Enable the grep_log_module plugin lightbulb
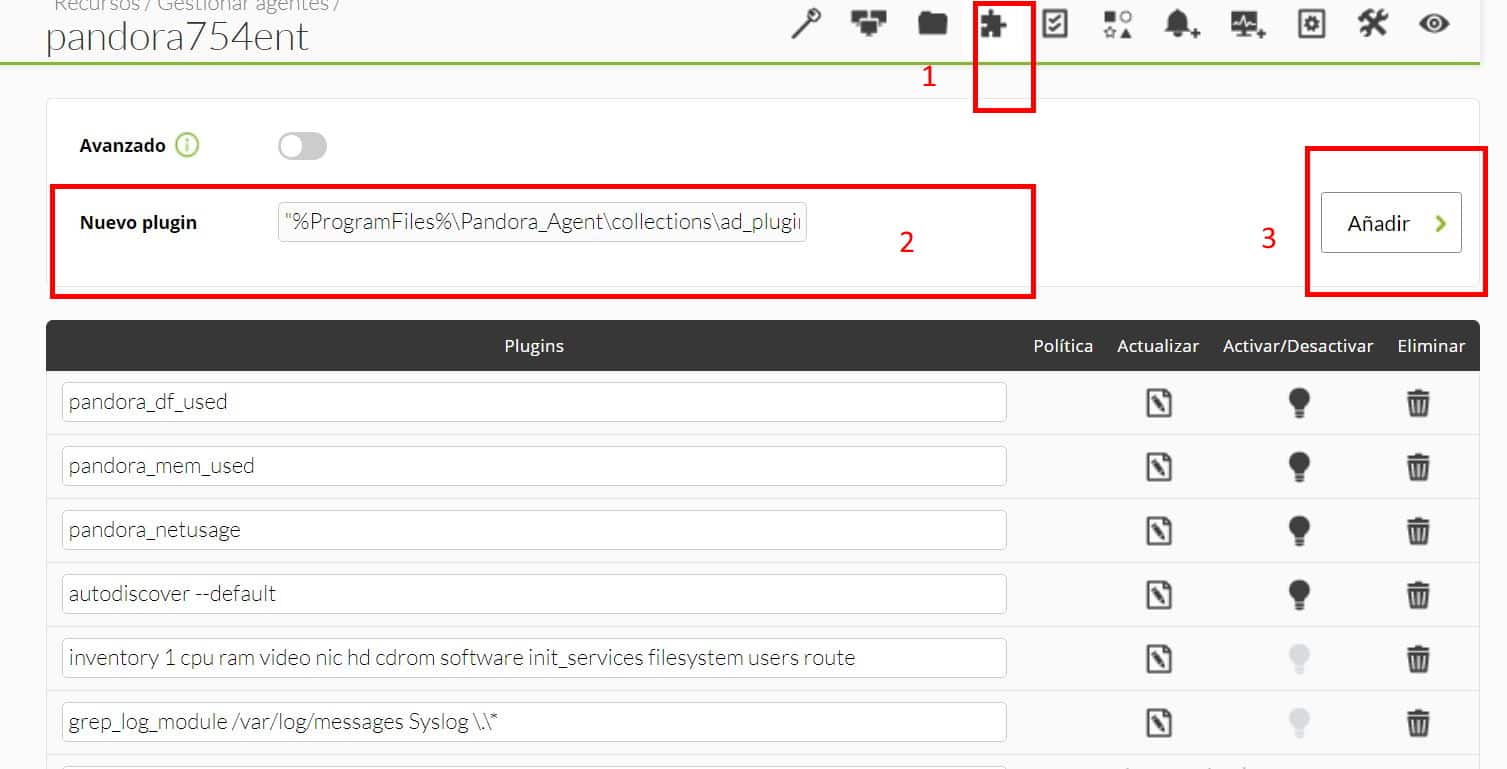 click(x=1298, y=723)
